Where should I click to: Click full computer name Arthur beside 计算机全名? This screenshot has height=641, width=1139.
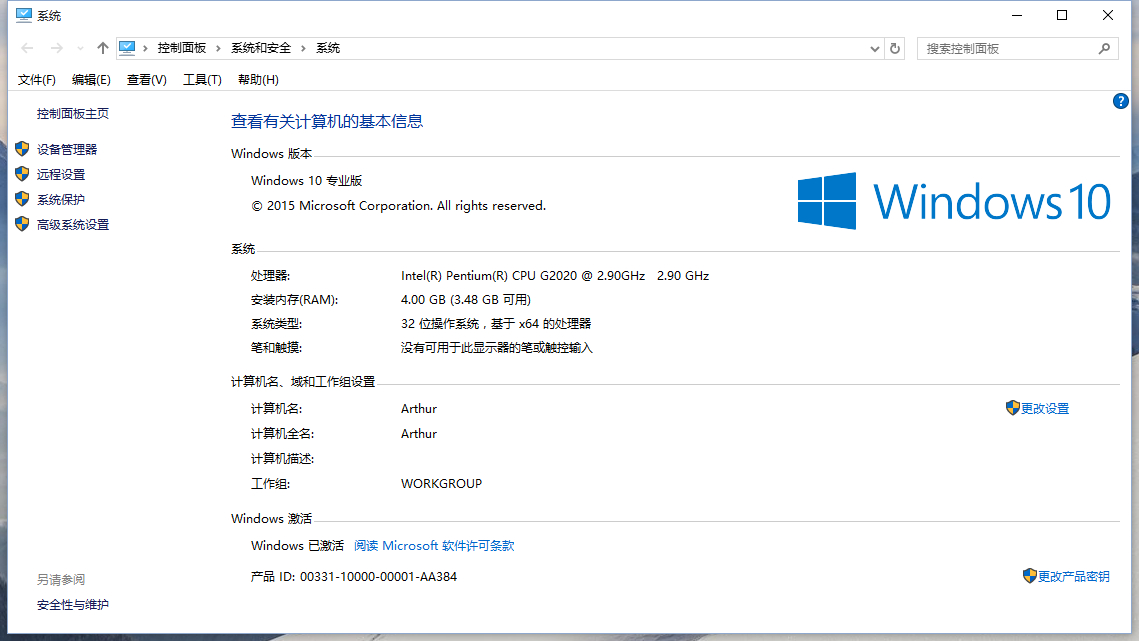click(419, 433)
